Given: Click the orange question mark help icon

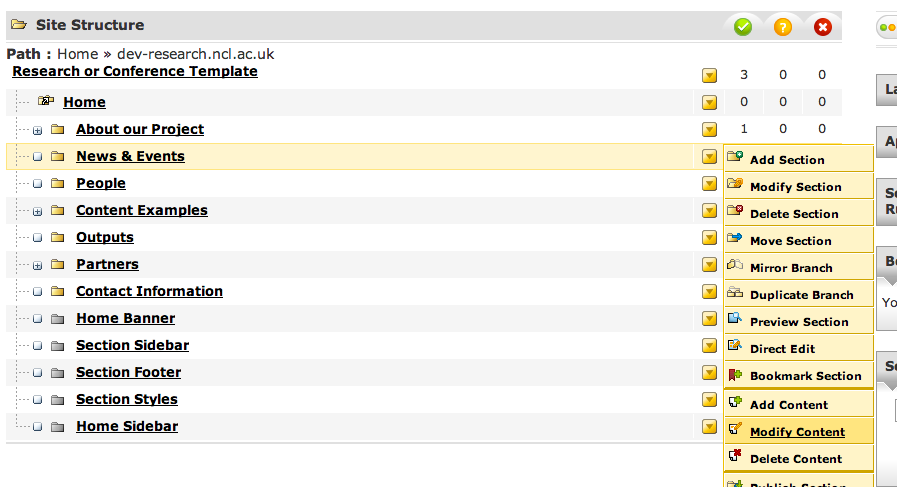Looking at the screenshot, I should click(x=783, y=27).
